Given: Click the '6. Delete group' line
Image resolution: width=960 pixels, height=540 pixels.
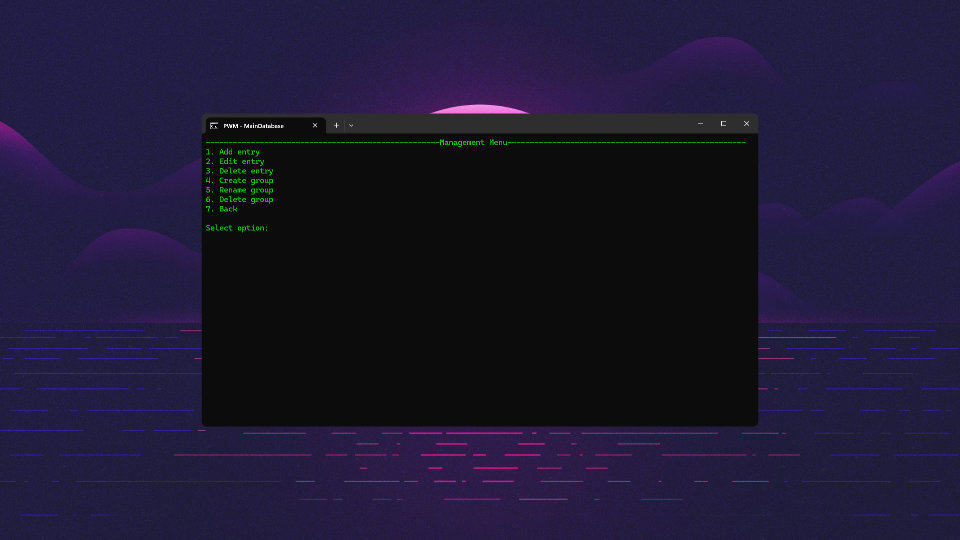Looking at the screenshot, I should pos(239,200).
